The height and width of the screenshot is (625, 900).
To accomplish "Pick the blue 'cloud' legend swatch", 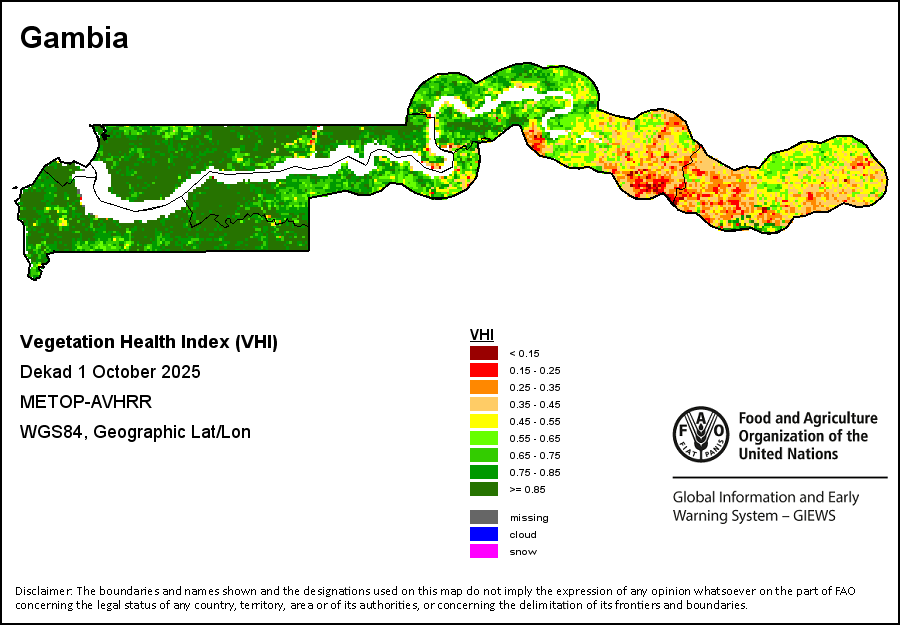I will tap(483, 534).
